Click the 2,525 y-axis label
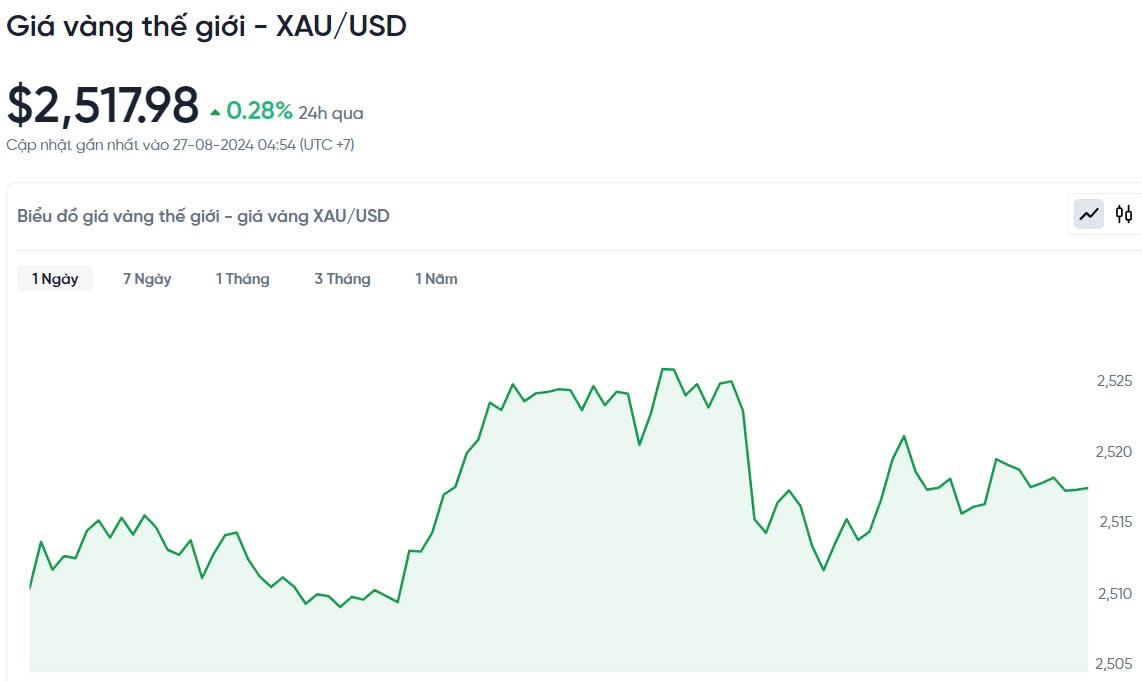Screen dimensions: 1142x681 tap(1115, 381)
